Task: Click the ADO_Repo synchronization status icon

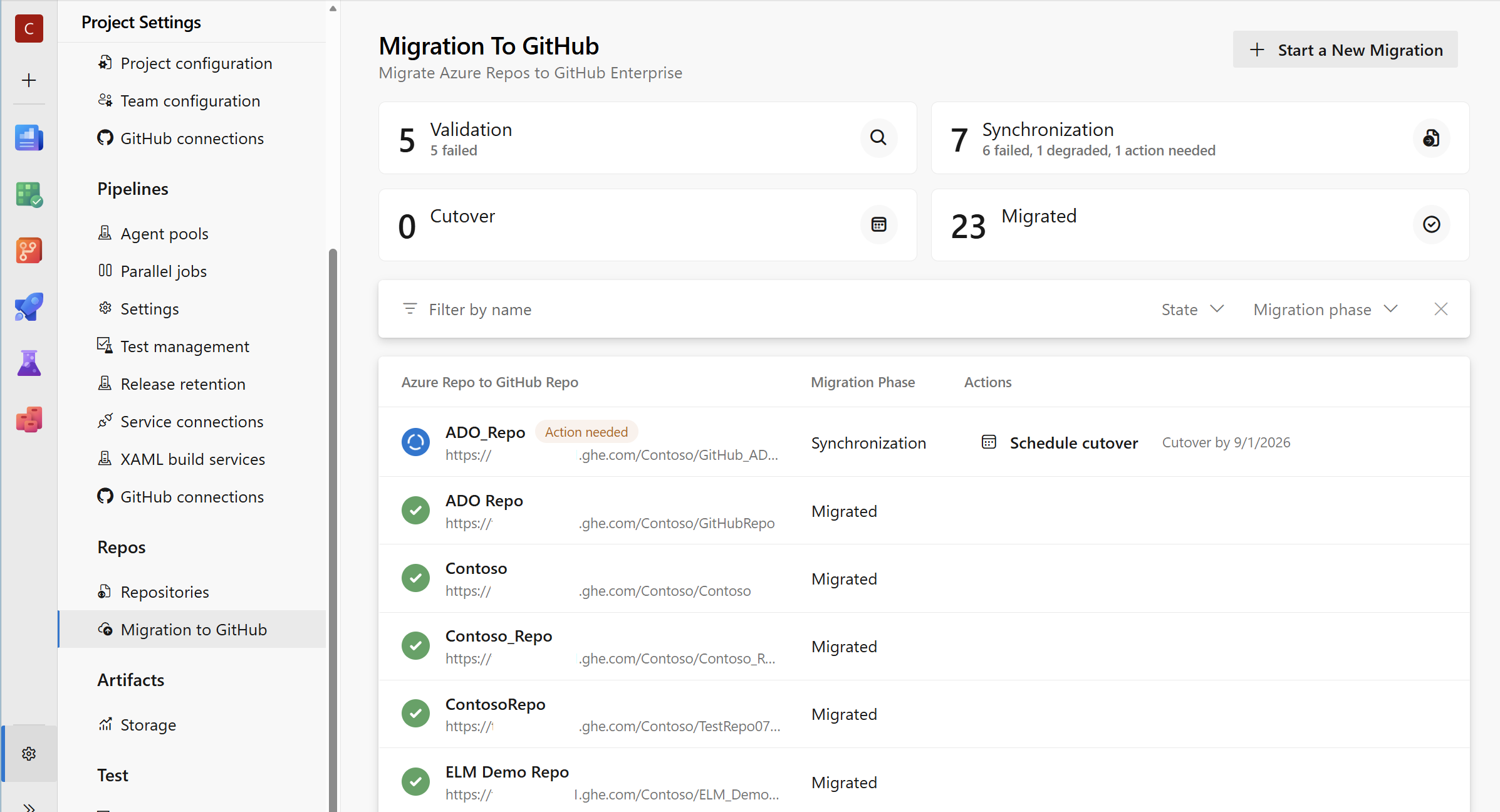Action: [415, 442]
